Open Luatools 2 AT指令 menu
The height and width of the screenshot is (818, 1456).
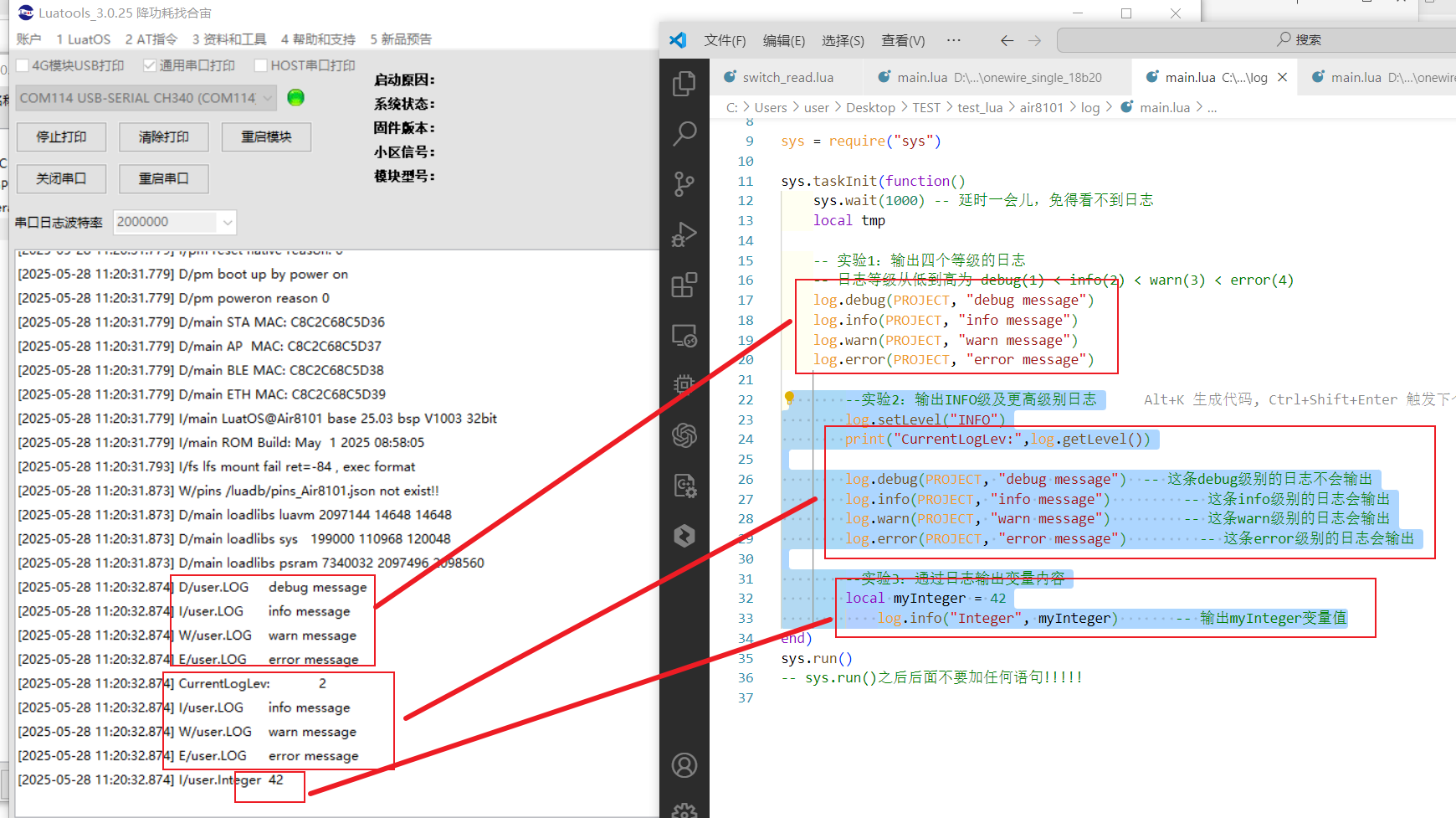point(151,39)
